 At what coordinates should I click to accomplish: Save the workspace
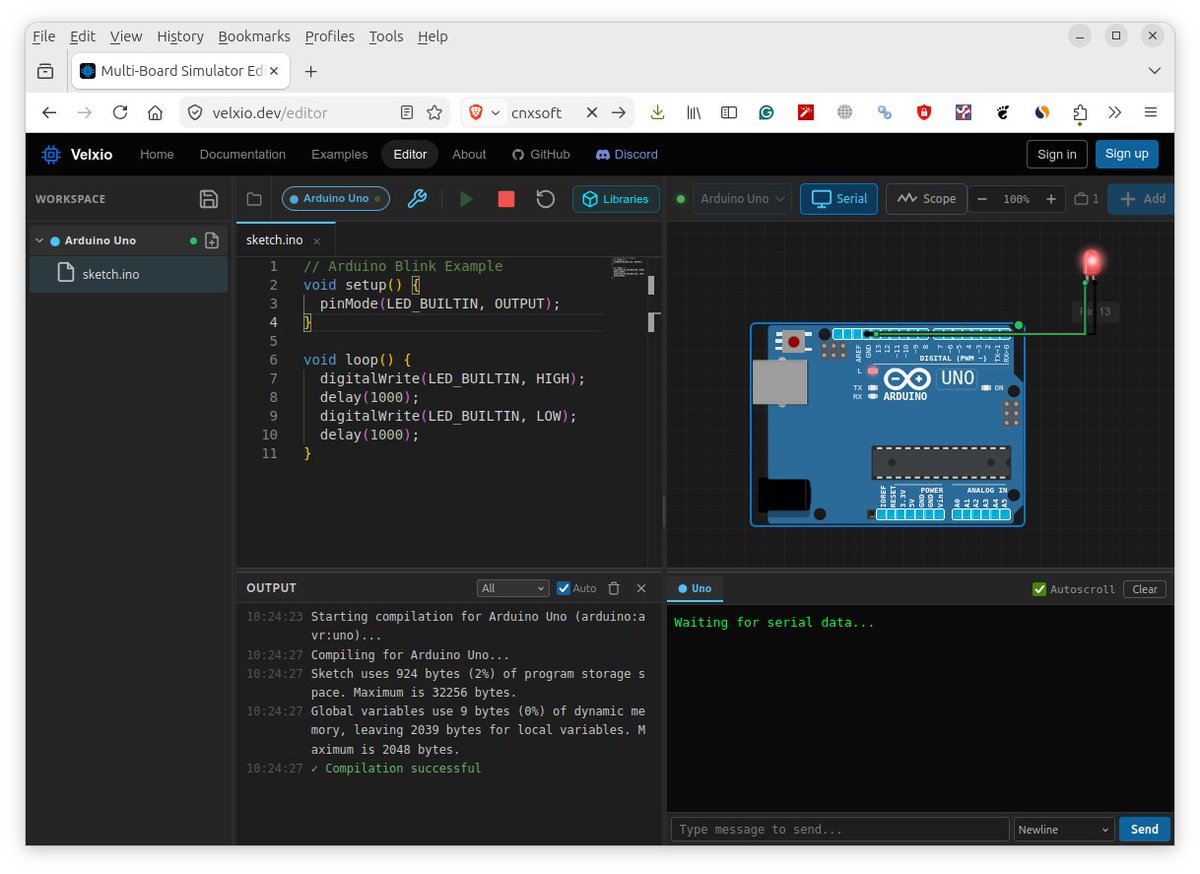click(x=209, y=199)
